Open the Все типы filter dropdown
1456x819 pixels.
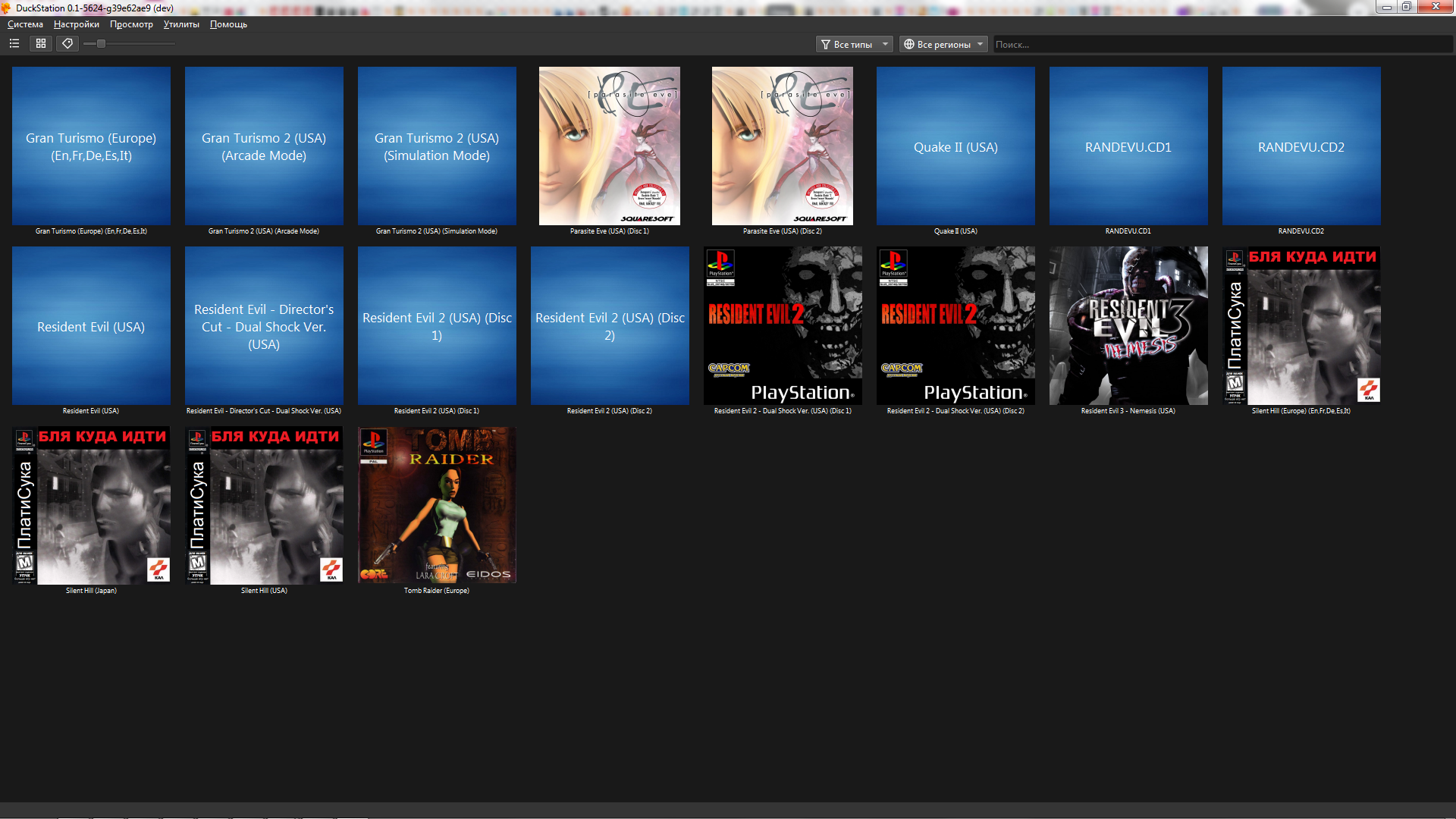tap(854, 45)
